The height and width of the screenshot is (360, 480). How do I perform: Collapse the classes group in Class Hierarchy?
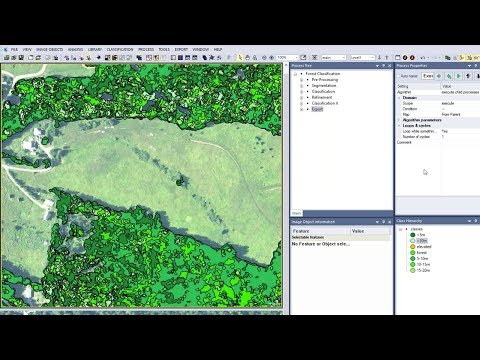pos(400,229)
